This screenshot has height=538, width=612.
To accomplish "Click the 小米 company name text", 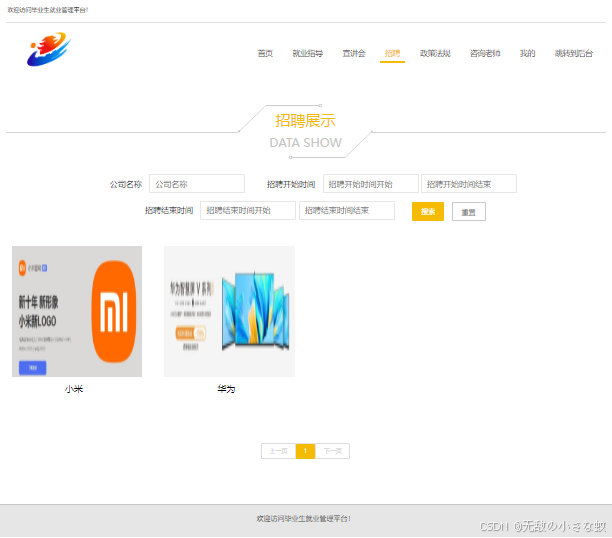I will (74, 389).
